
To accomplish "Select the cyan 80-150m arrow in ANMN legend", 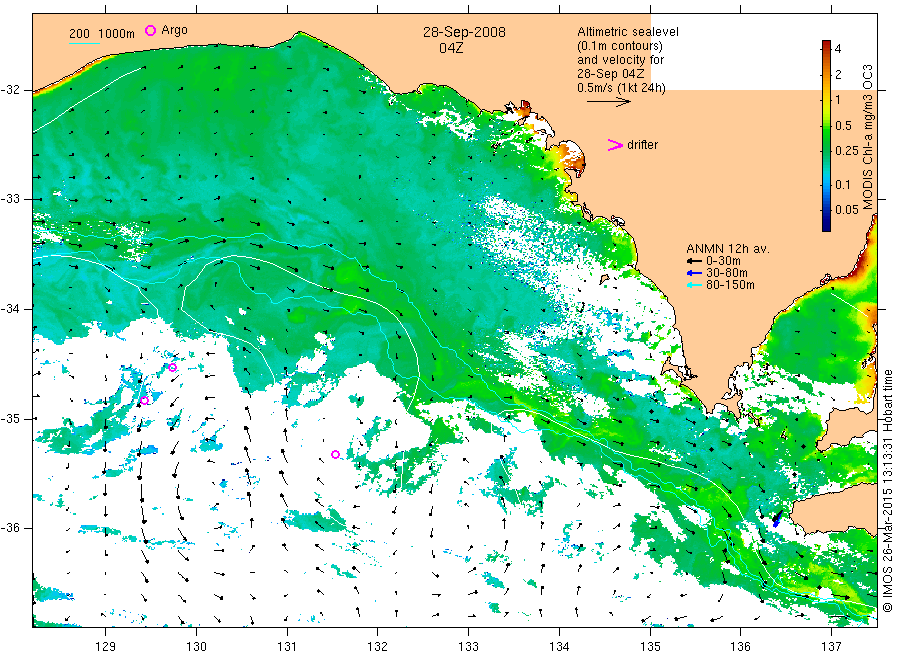I will (695, 285).
